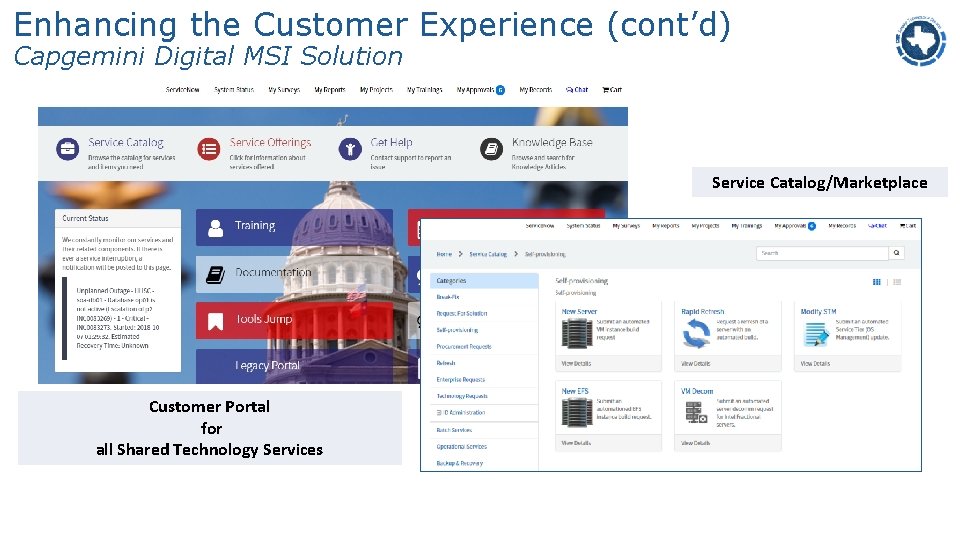960x540 pixels.
Task: Click the Training tile
Action: tap(294, 227)
